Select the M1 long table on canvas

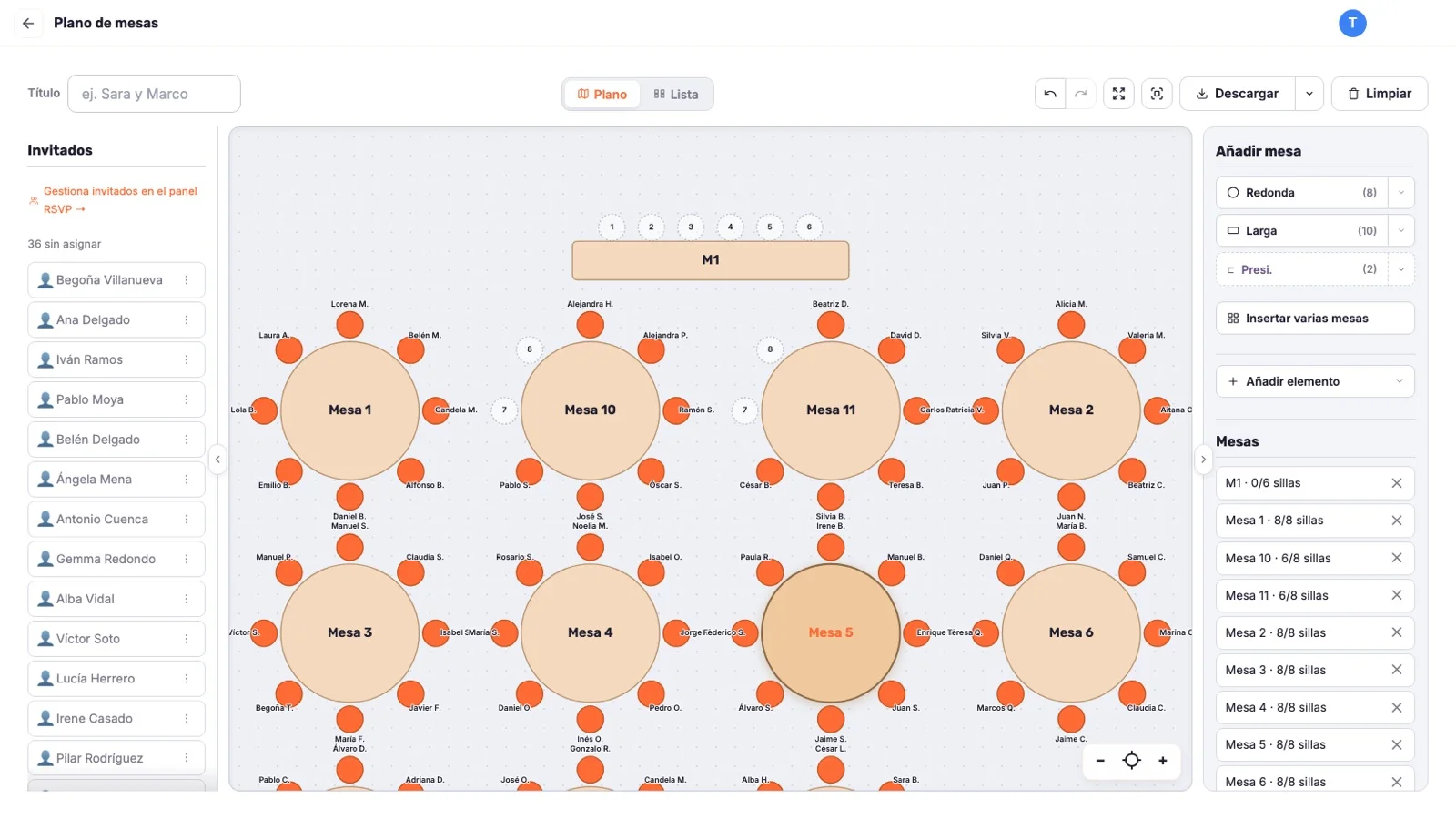pos(711,260)
